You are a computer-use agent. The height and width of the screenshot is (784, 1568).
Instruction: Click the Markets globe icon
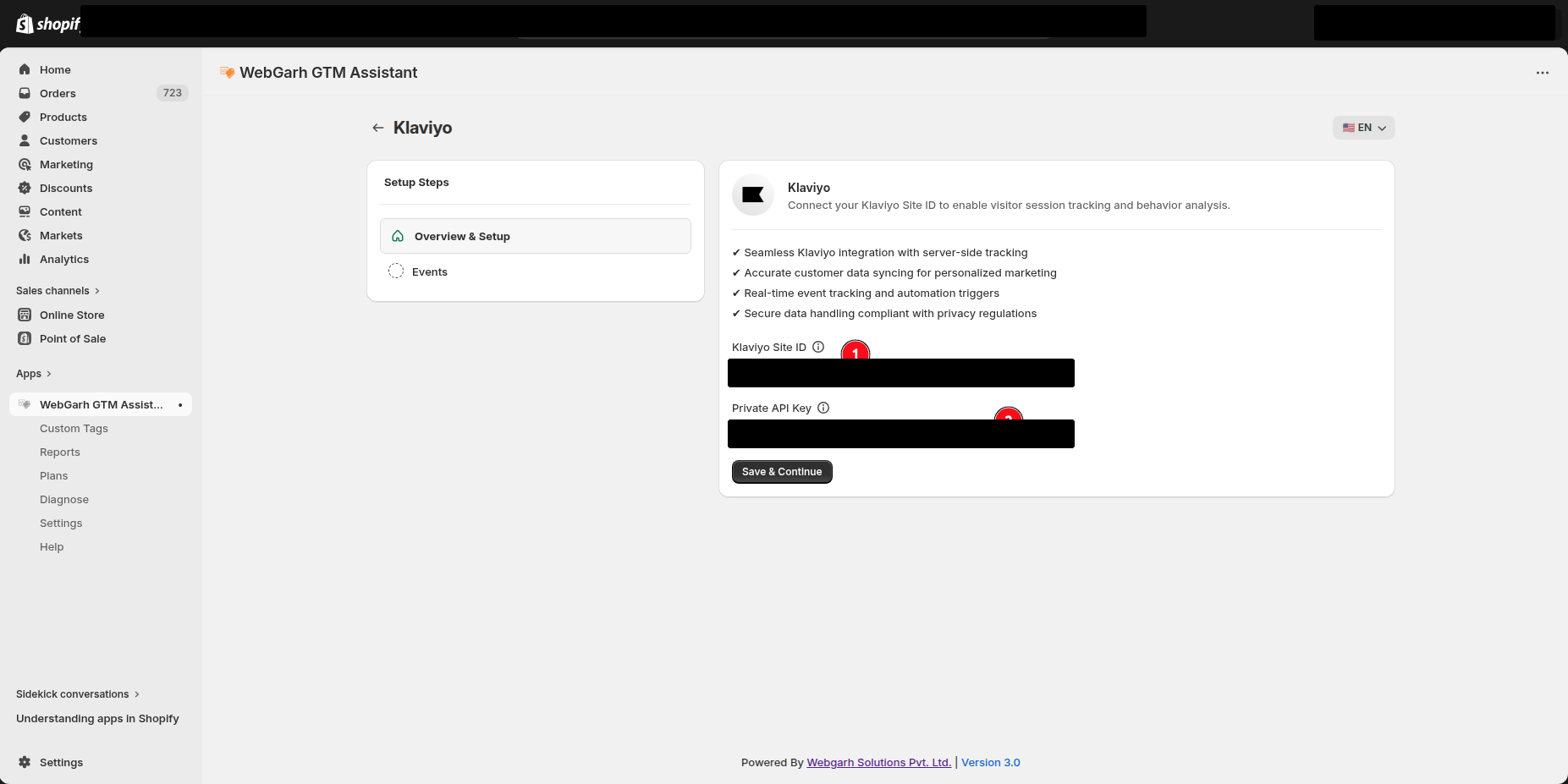tap(25, 235)
